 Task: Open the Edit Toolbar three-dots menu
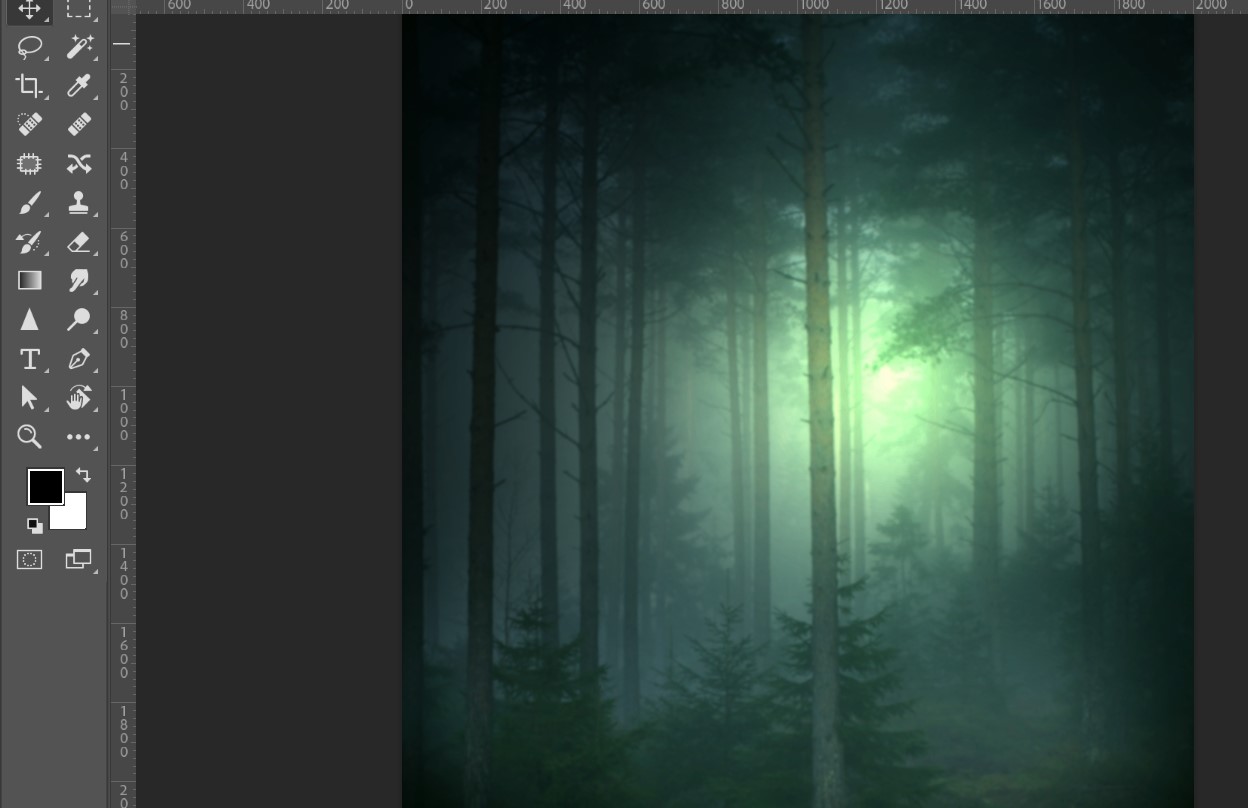[x=79, y=437]
